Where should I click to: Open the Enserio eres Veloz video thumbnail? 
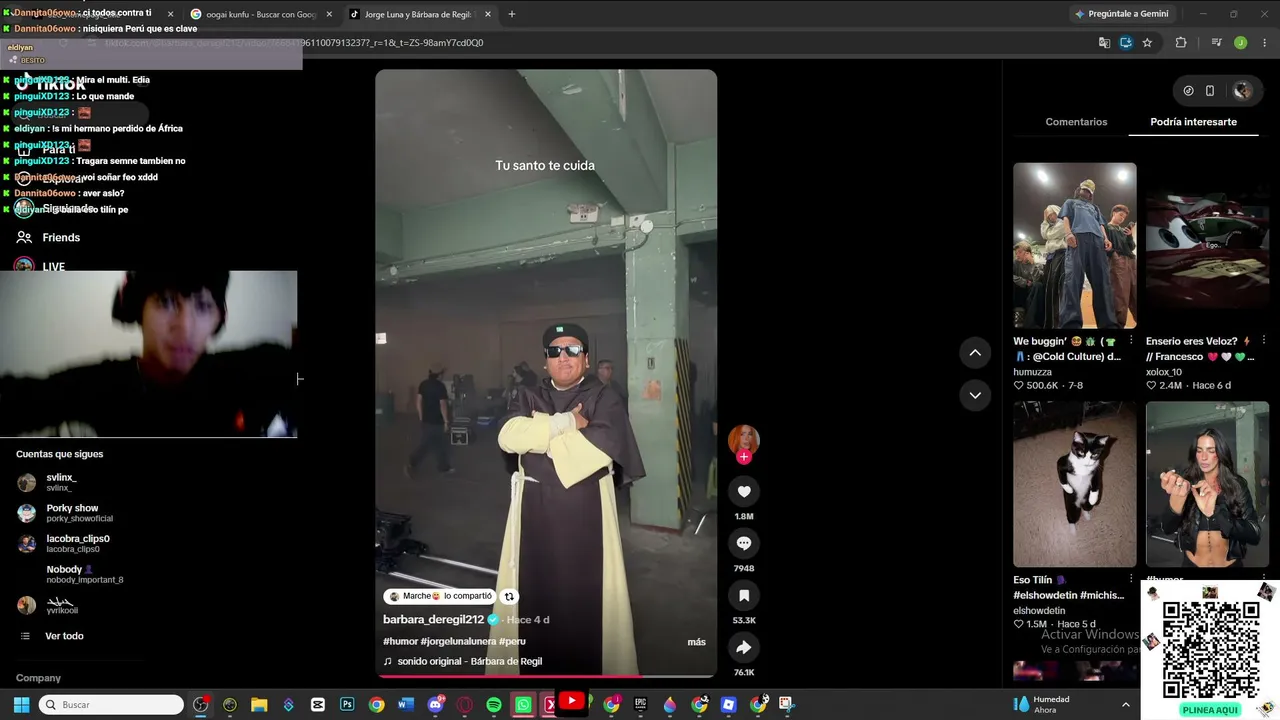[1207, 246]
